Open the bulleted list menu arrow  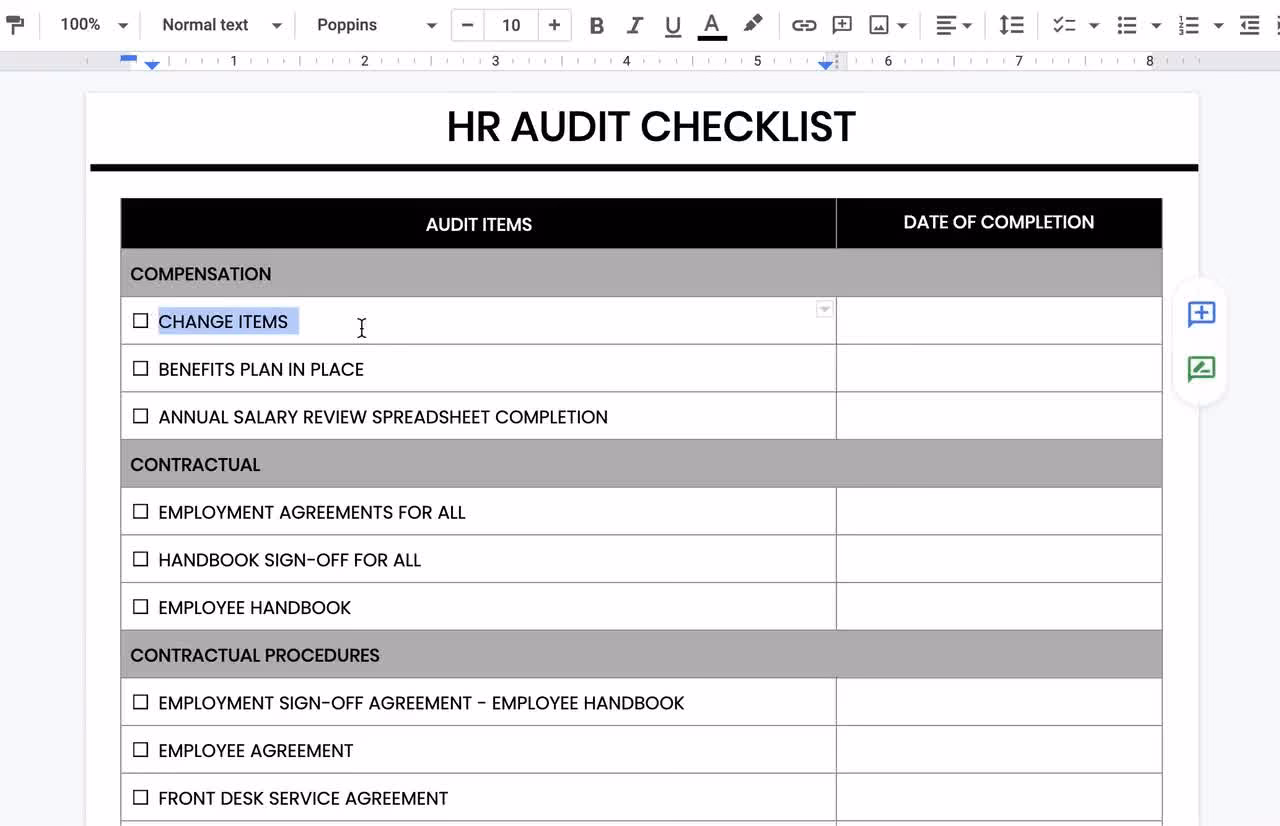click(x=1156, y=26)
